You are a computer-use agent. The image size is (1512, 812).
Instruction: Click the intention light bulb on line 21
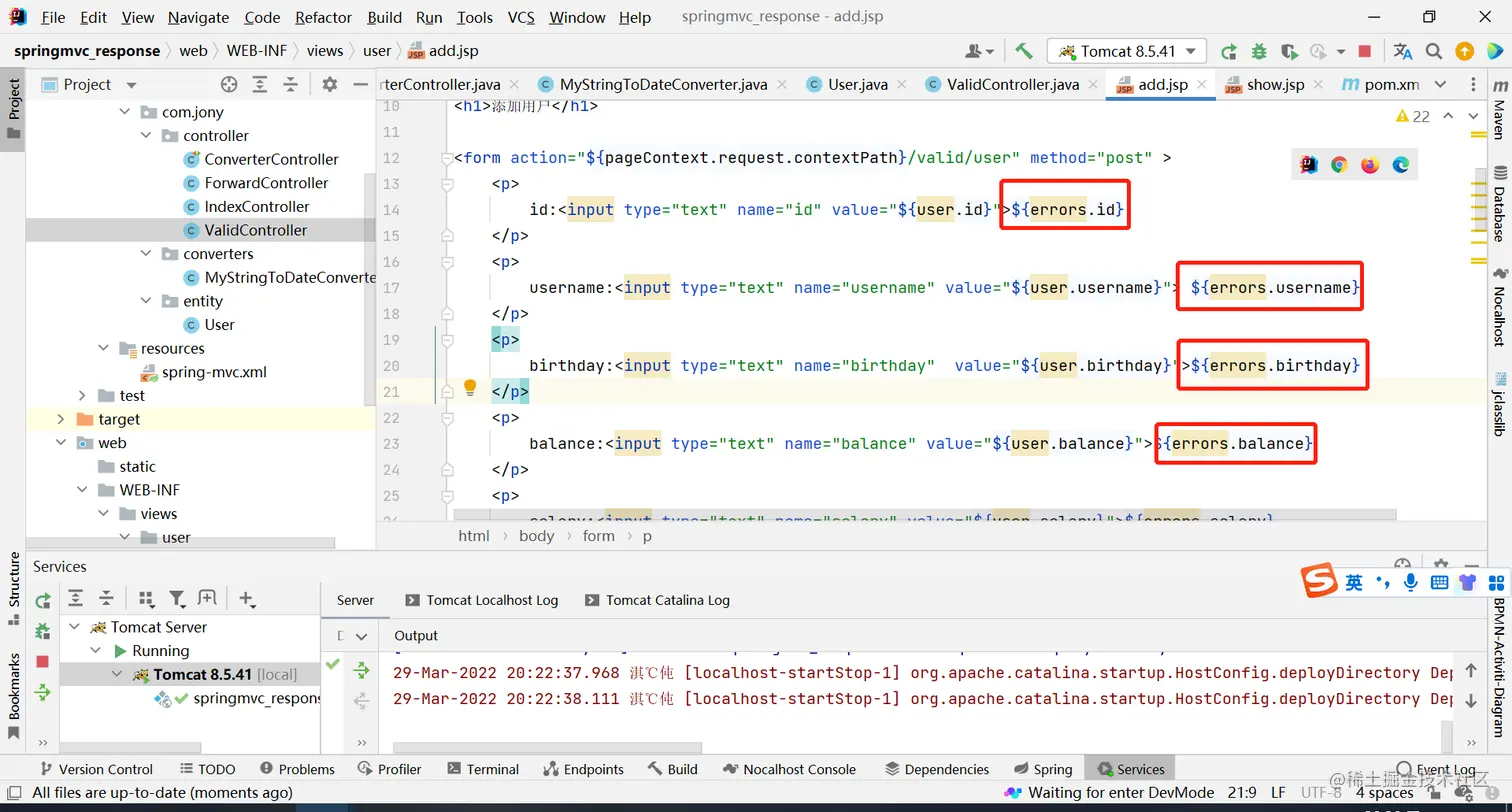click(x=469, y=387)
